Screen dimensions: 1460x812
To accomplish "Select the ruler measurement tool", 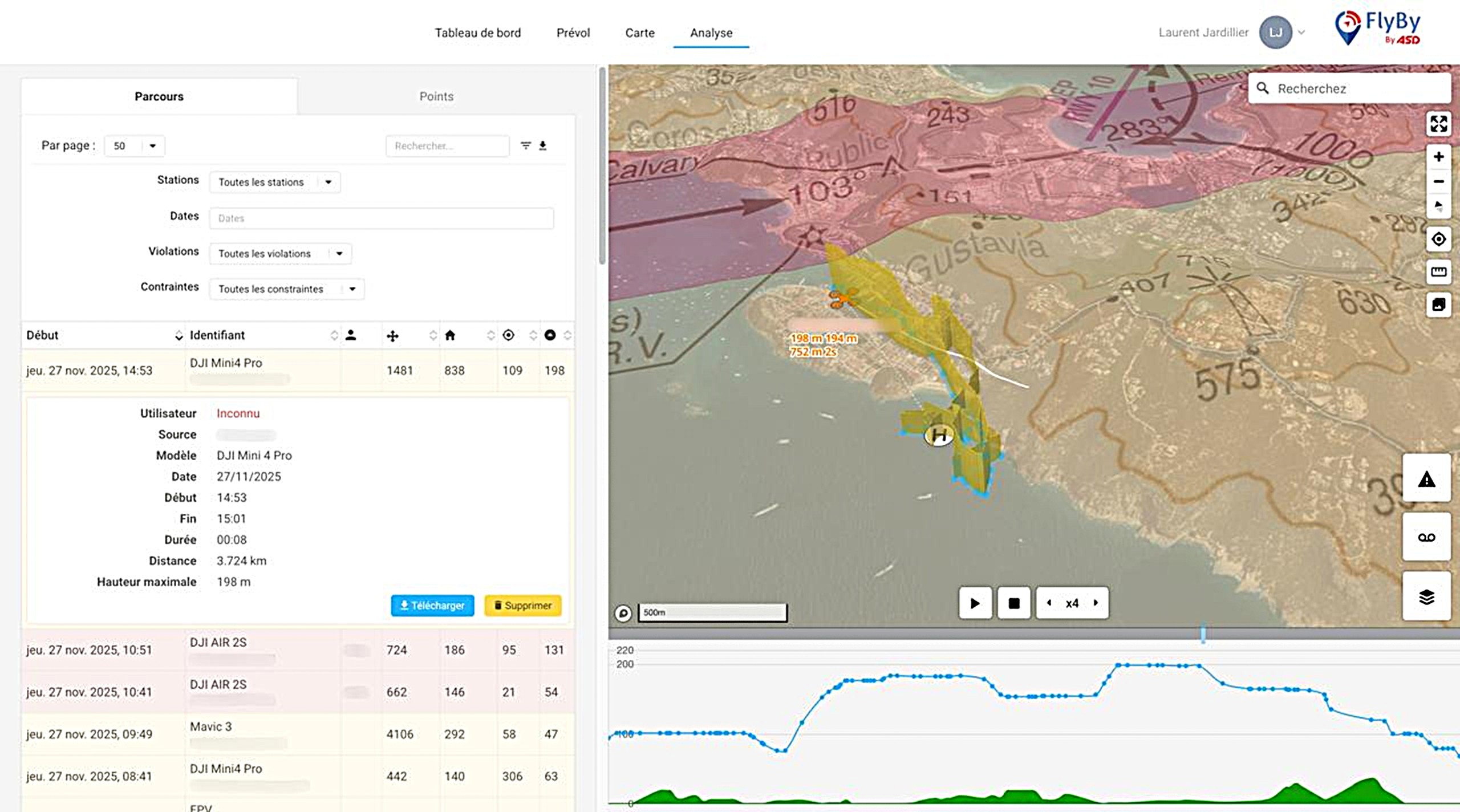I will [x=1438, y=272].
